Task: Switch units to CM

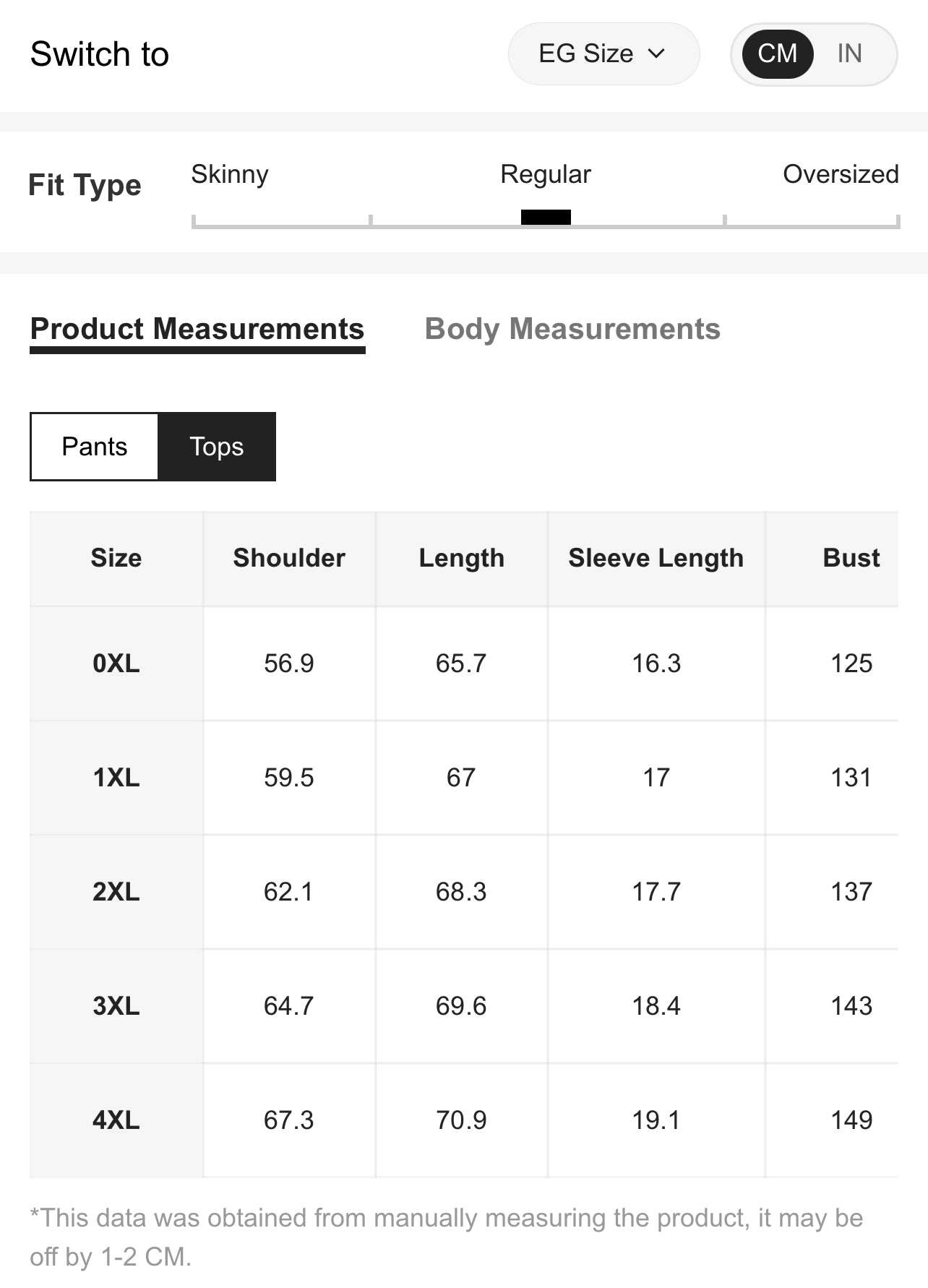Action: click(x=777, y=54)
